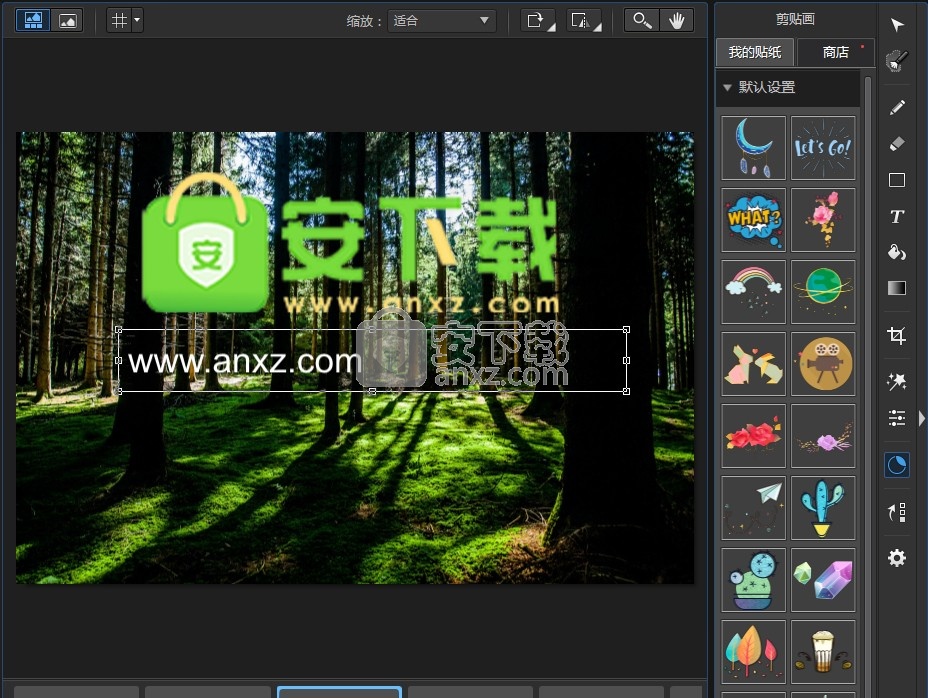This screenshot has width=928, height=698.
Task: Select the crop tool
Action: (x=897, y=335)
